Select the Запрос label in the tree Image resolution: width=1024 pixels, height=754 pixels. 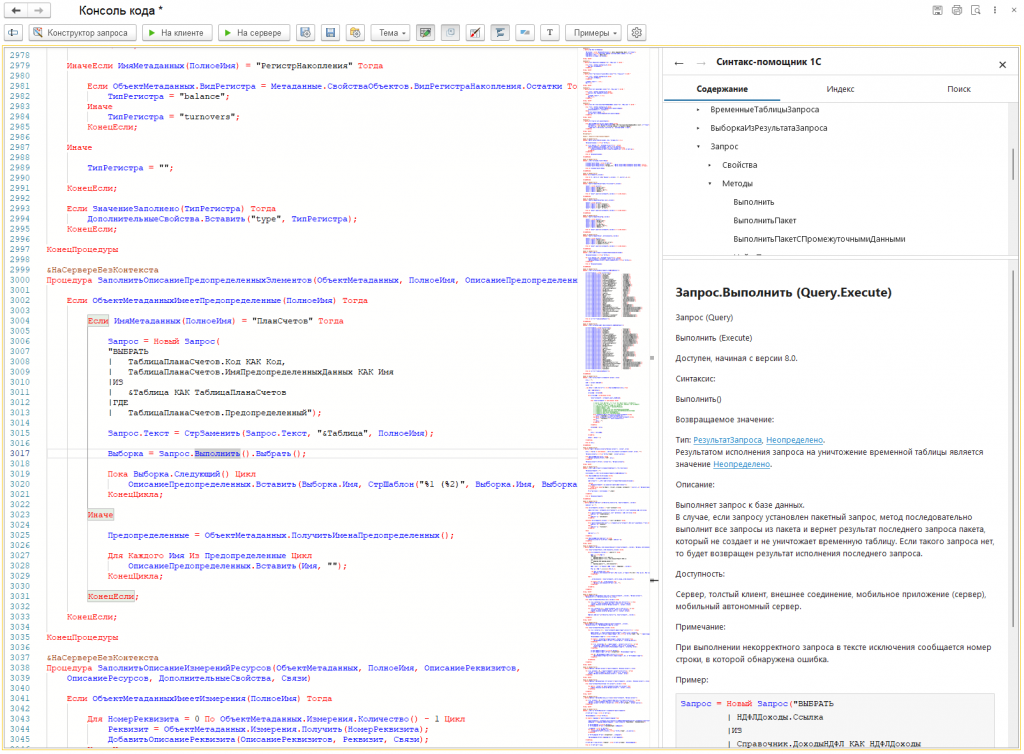724,147
